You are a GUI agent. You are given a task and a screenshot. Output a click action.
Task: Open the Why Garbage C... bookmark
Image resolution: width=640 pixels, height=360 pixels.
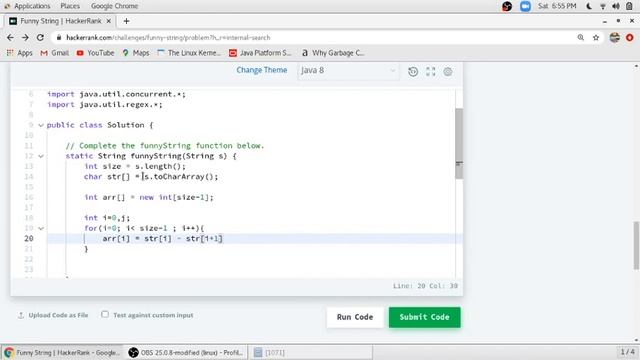pyautogui.click(x=333, y=53)
